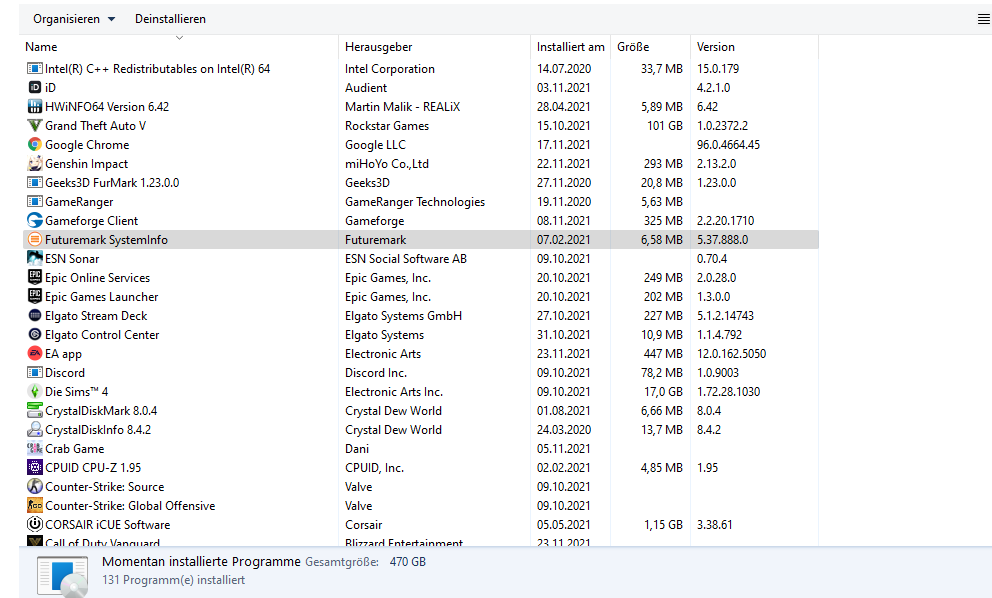Select the HWiNFO64 icon
Screen dimensions: 992x598
tap(35, 106)
